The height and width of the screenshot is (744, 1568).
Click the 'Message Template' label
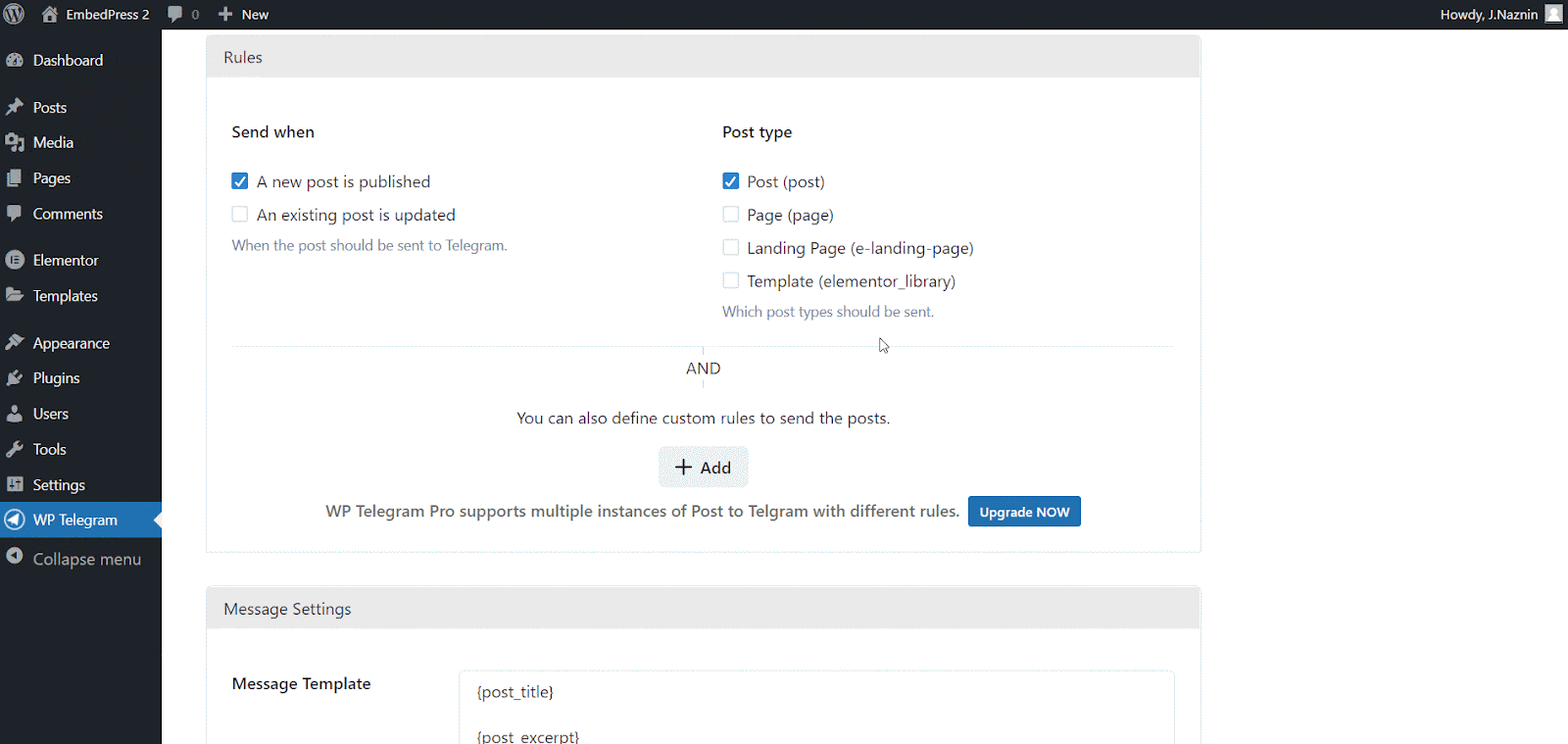coord(301,684)
